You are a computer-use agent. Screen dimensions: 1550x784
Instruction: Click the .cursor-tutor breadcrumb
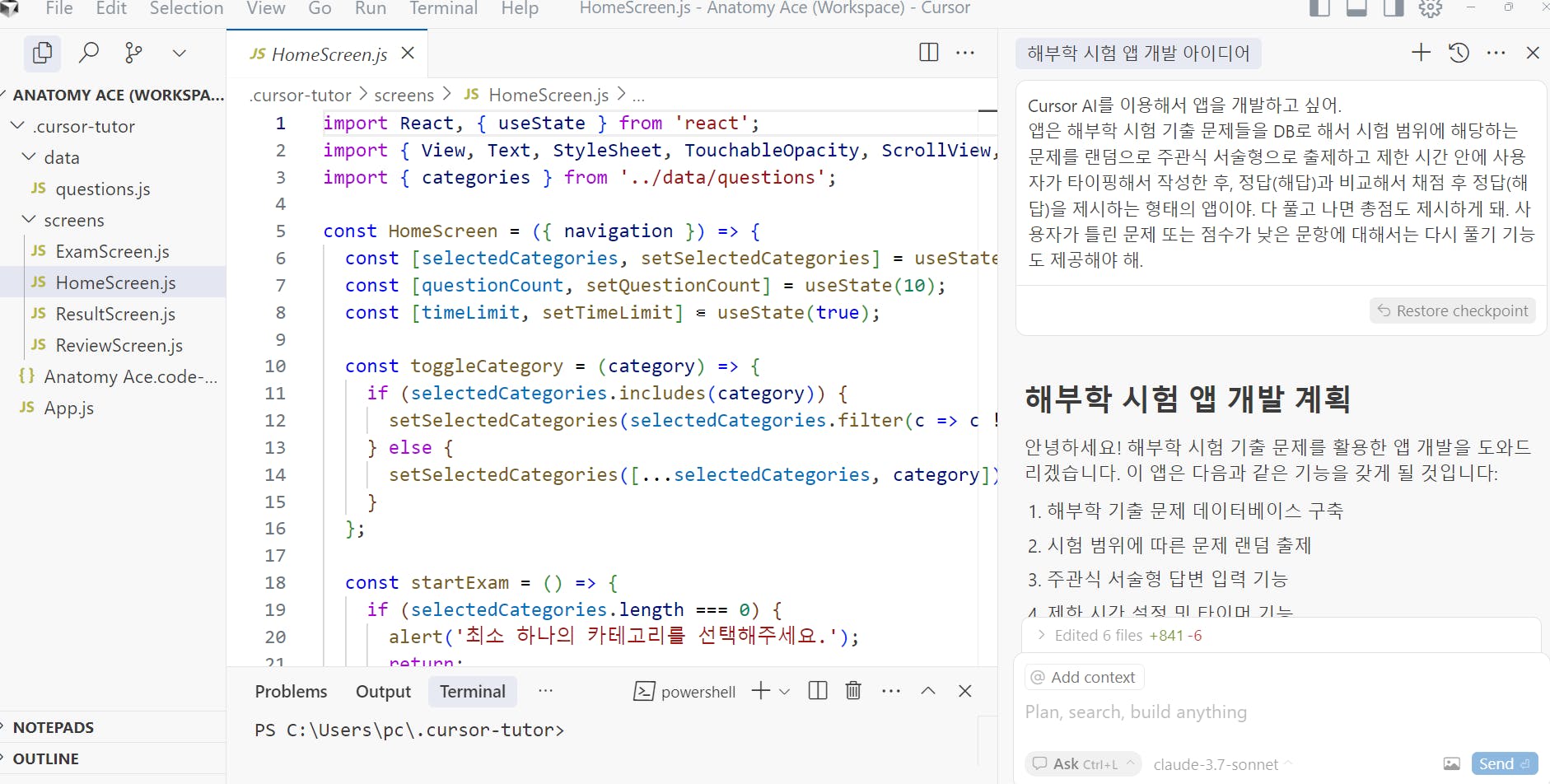[x=301, y=96]
